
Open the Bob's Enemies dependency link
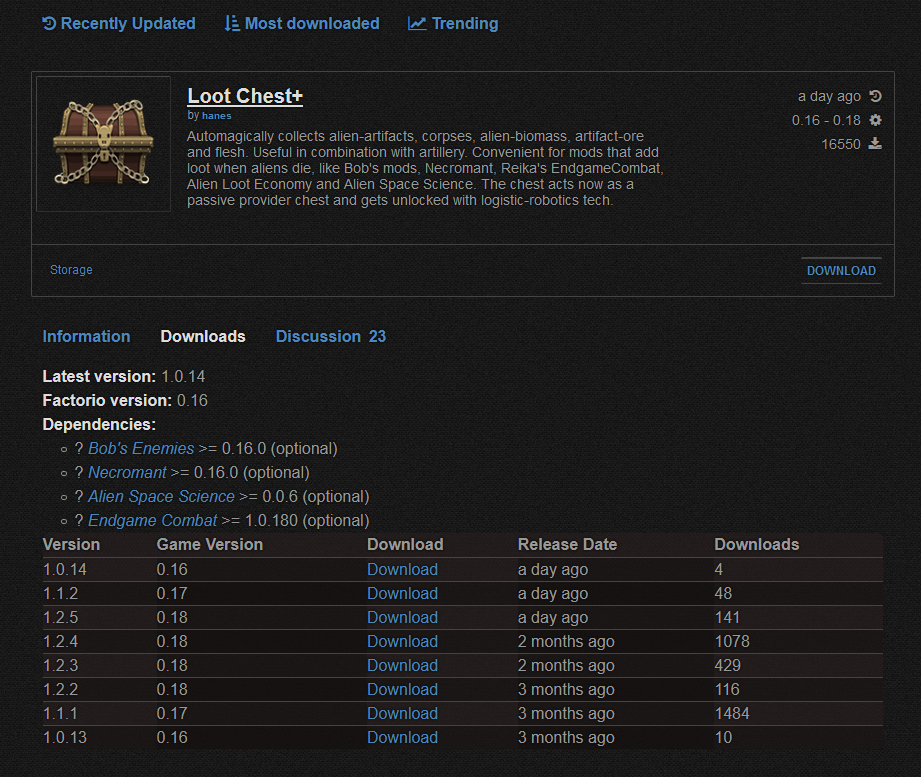tap(141, 449)
